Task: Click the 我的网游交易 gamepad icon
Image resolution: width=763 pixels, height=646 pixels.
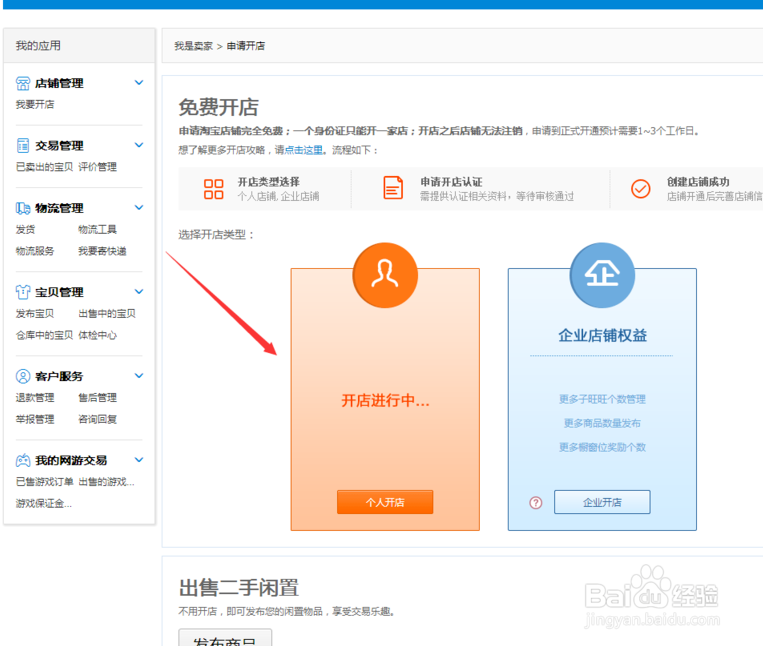Action: coord(23,460)
